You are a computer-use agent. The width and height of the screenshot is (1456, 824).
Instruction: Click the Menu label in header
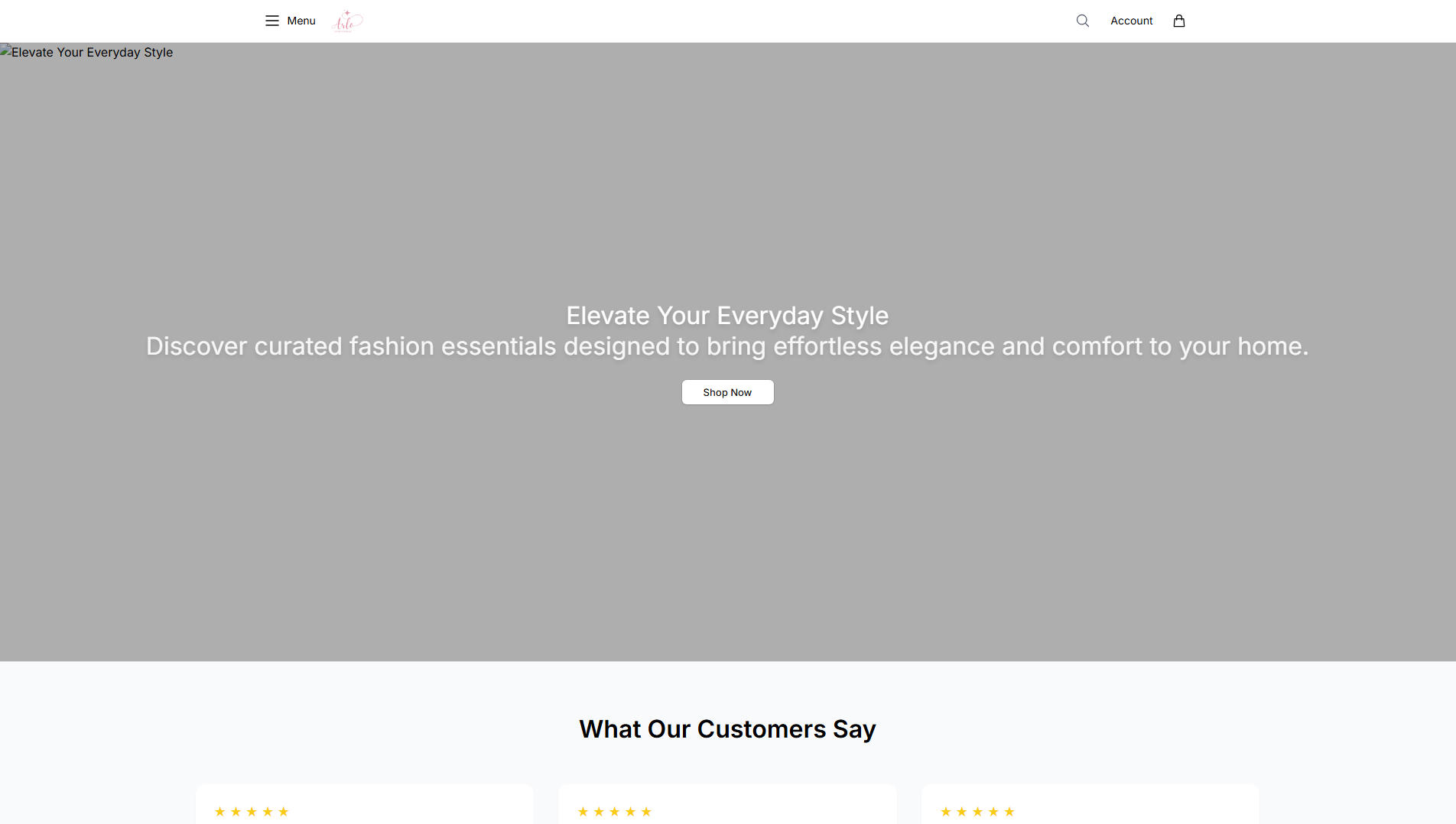(x=301, y=21)
